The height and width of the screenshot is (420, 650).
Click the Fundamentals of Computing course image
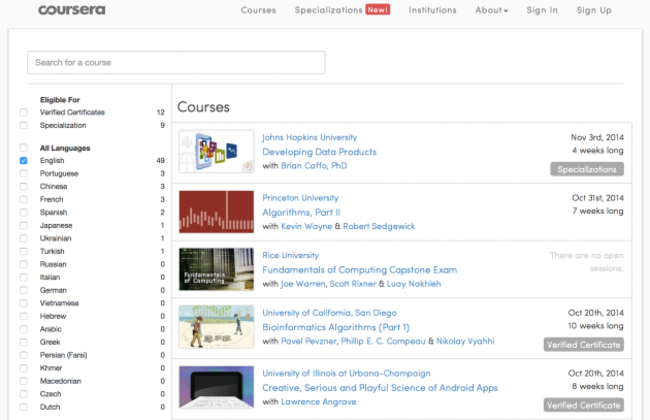[x=215, y=269]
